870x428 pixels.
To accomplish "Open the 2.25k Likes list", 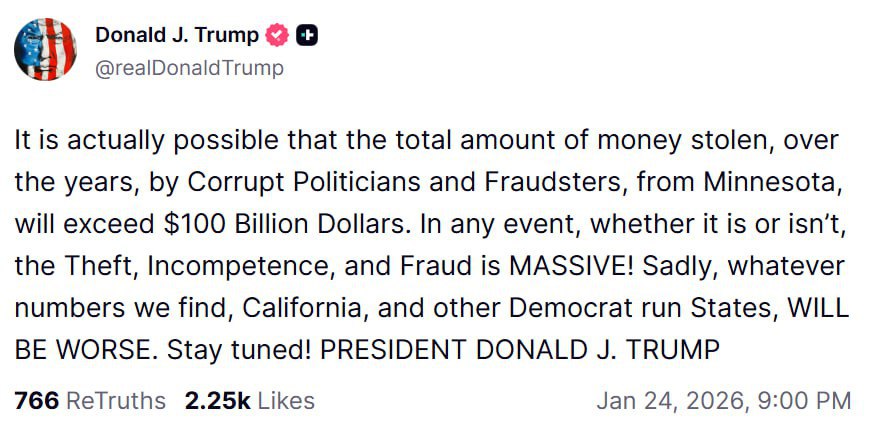I will pos(217,401).
